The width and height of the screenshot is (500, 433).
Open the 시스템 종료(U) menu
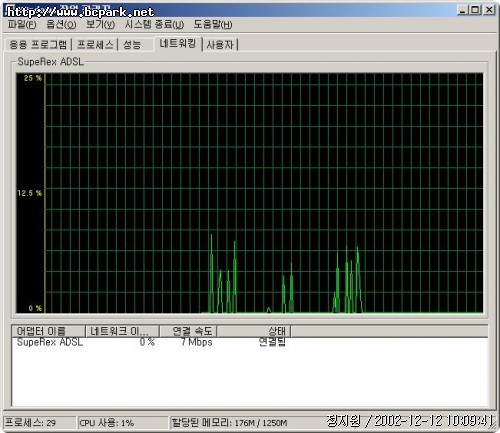(154, 24)
